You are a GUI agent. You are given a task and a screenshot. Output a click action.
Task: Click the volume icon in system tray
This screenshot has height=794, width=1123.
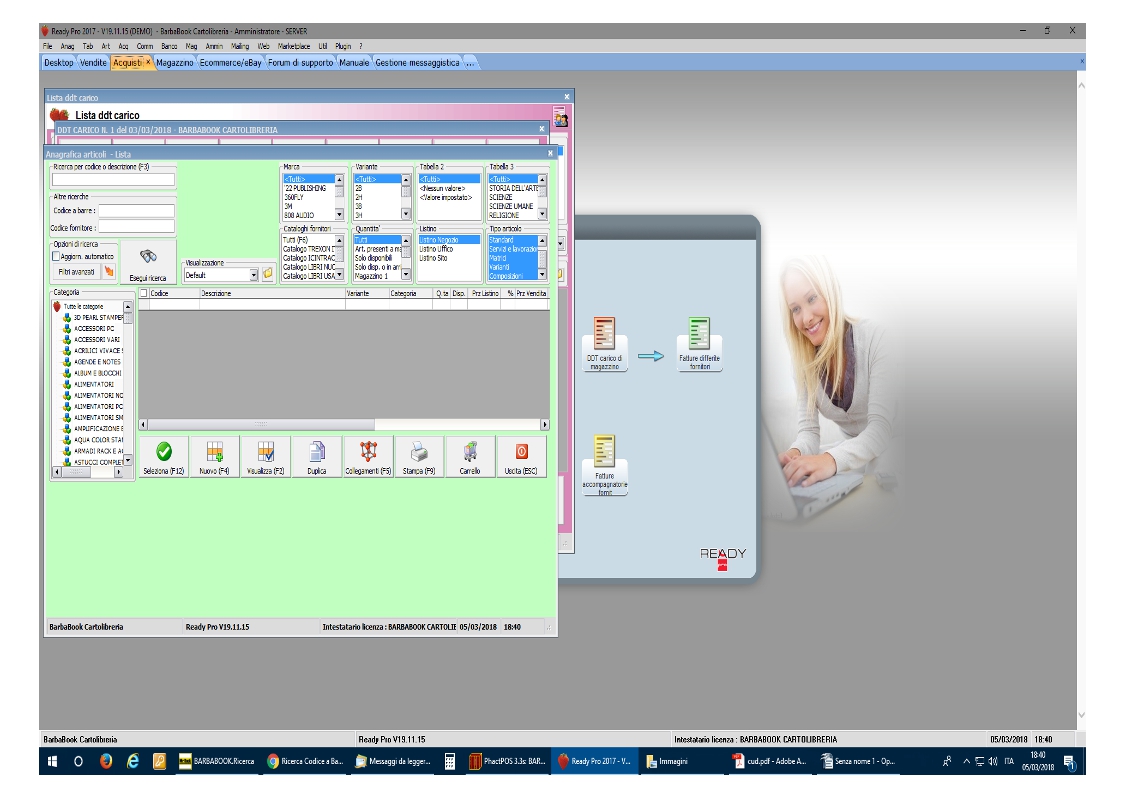point(993,761)
